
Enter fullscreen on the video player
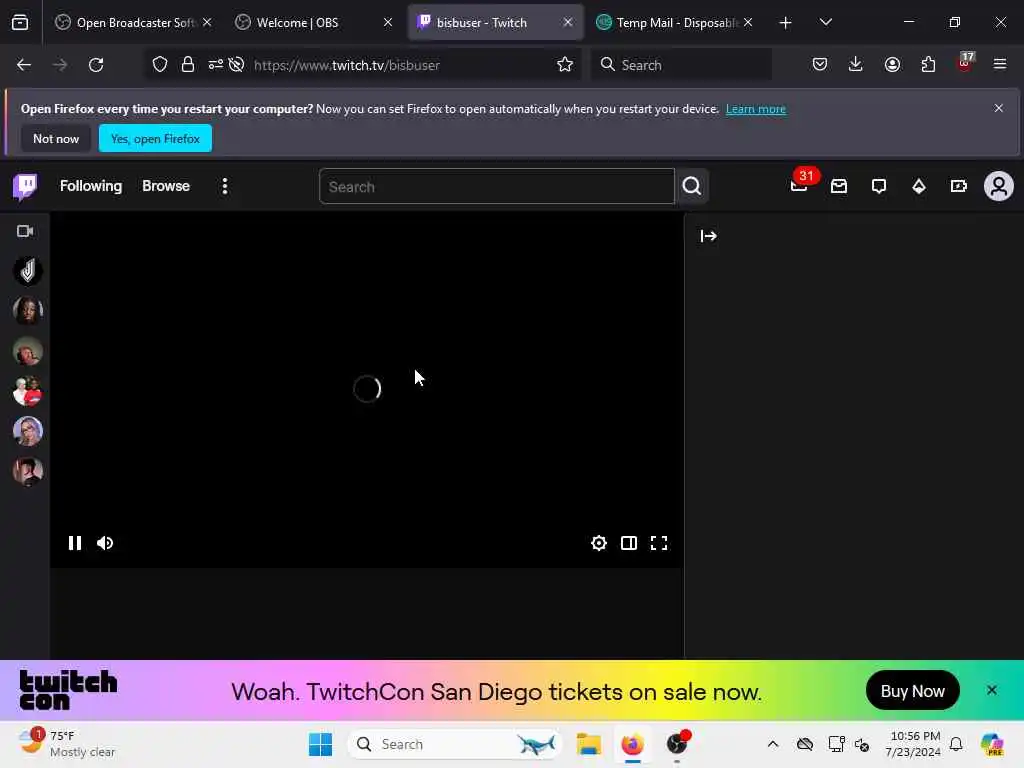pos(659,543)
